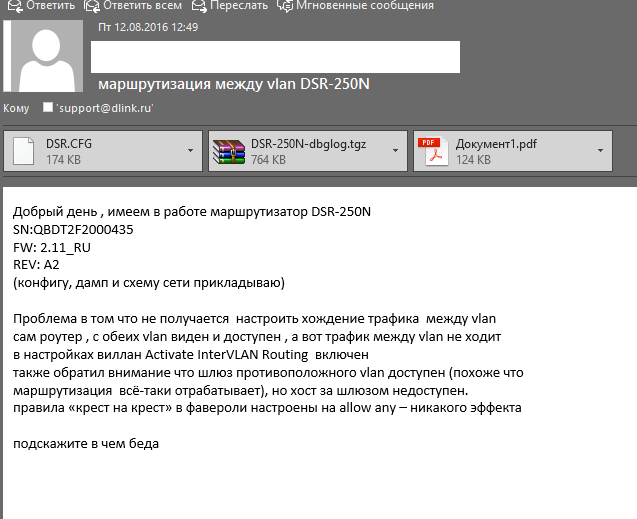Click the Переслать forward button
Viewport: 637px width, 519px height.
point(230,5)
